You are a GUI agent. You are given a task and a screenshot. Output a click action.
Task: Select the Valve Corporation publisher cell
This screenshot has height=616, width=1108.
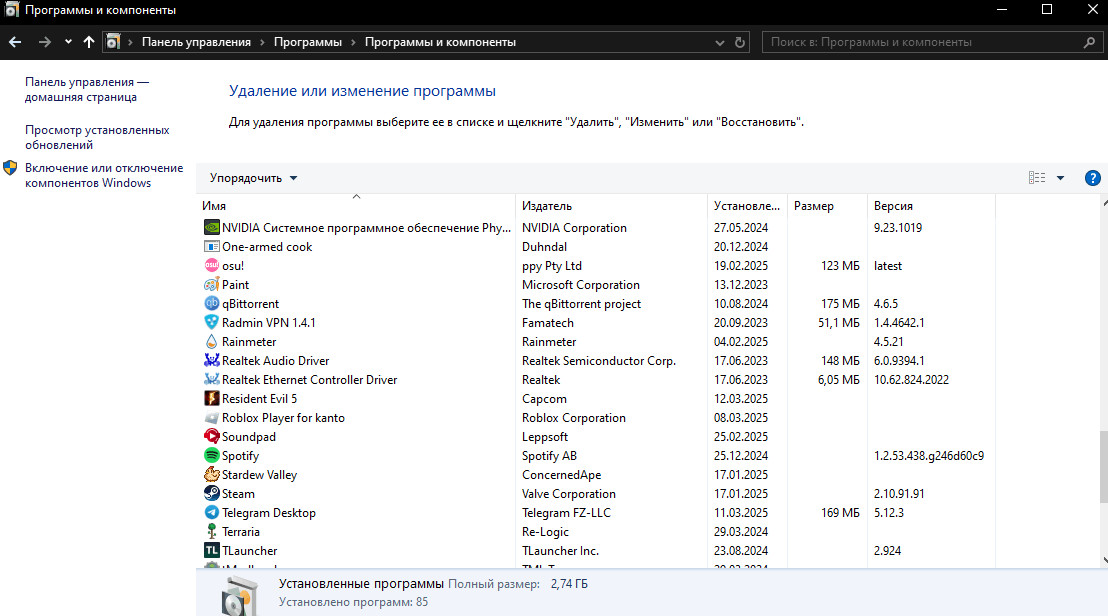click(569, 494)
